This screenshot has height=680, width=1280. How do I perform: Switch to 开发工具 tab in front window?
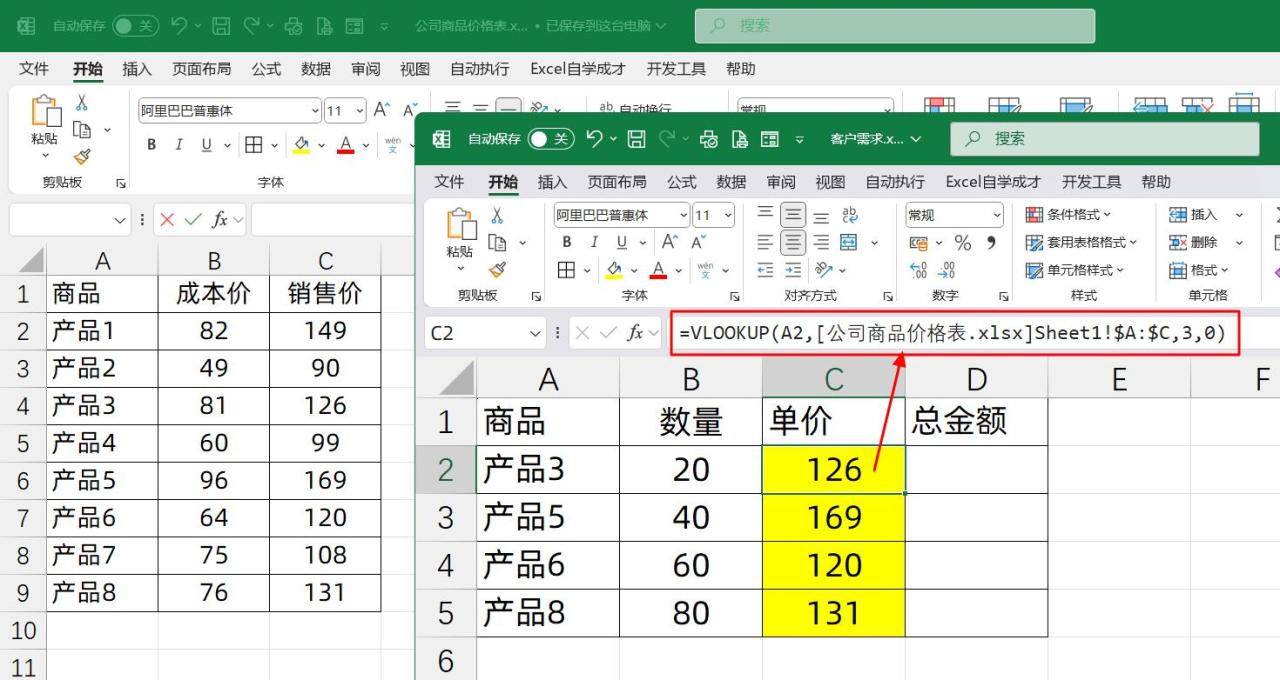pyautogui.click(x=1091, y=182)
